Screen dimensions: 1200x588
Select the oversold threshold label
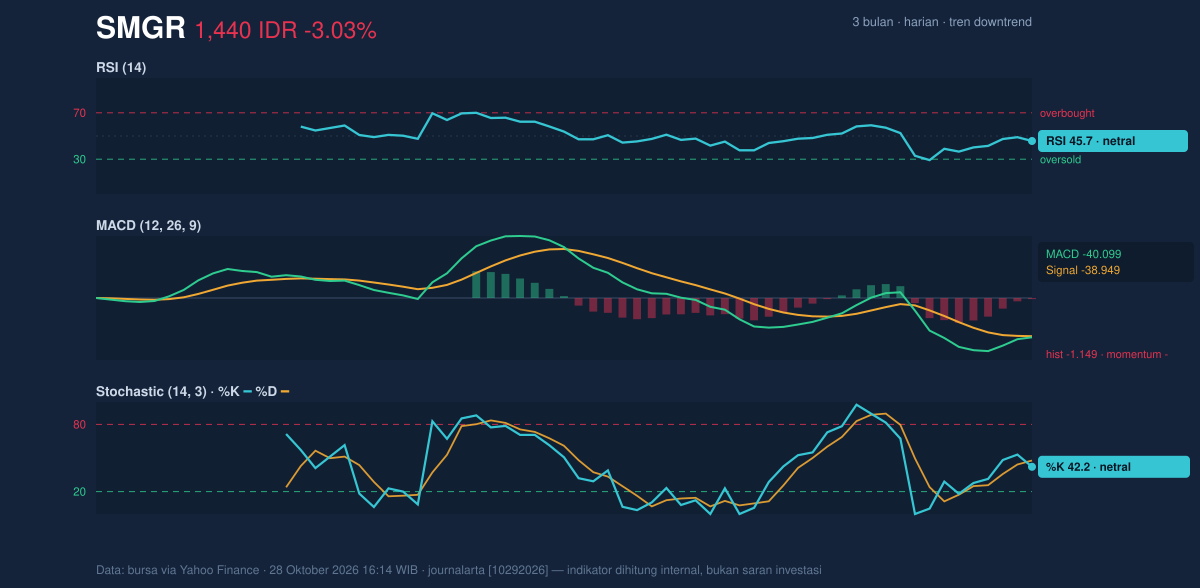(x=1062, y=159)
